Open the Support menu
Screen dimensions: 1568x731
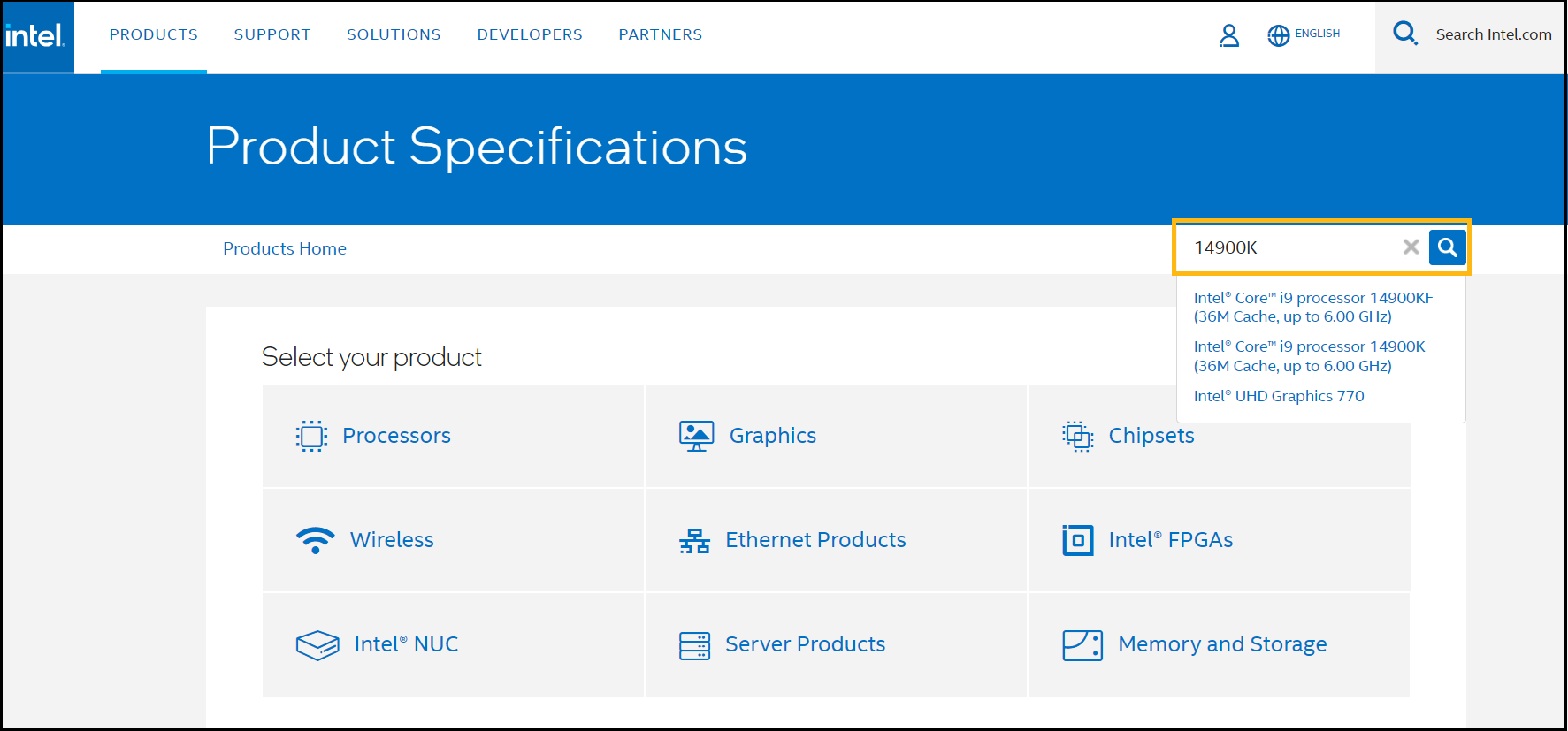coord(272,34)
